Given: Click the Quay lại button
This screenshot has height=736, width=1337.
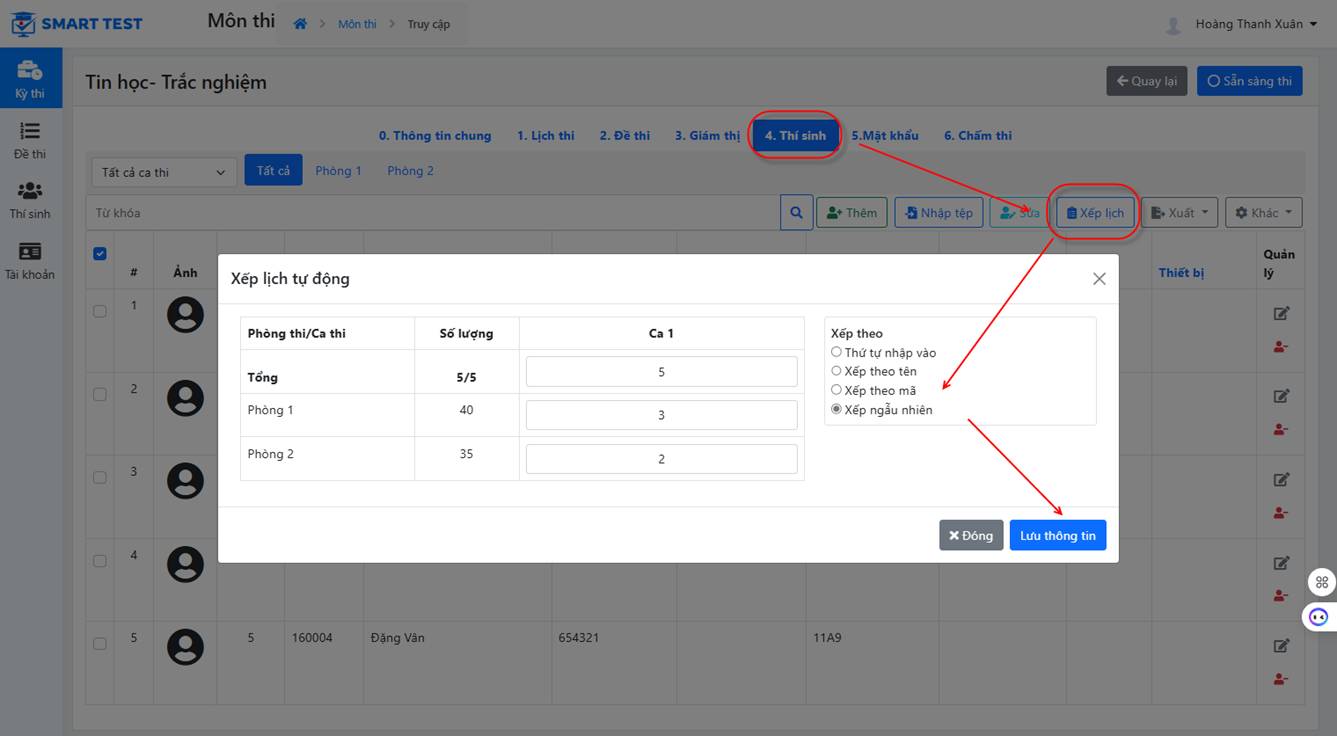Looking at the screenshot, I should pyautogui.click(x=1146, y=81).
